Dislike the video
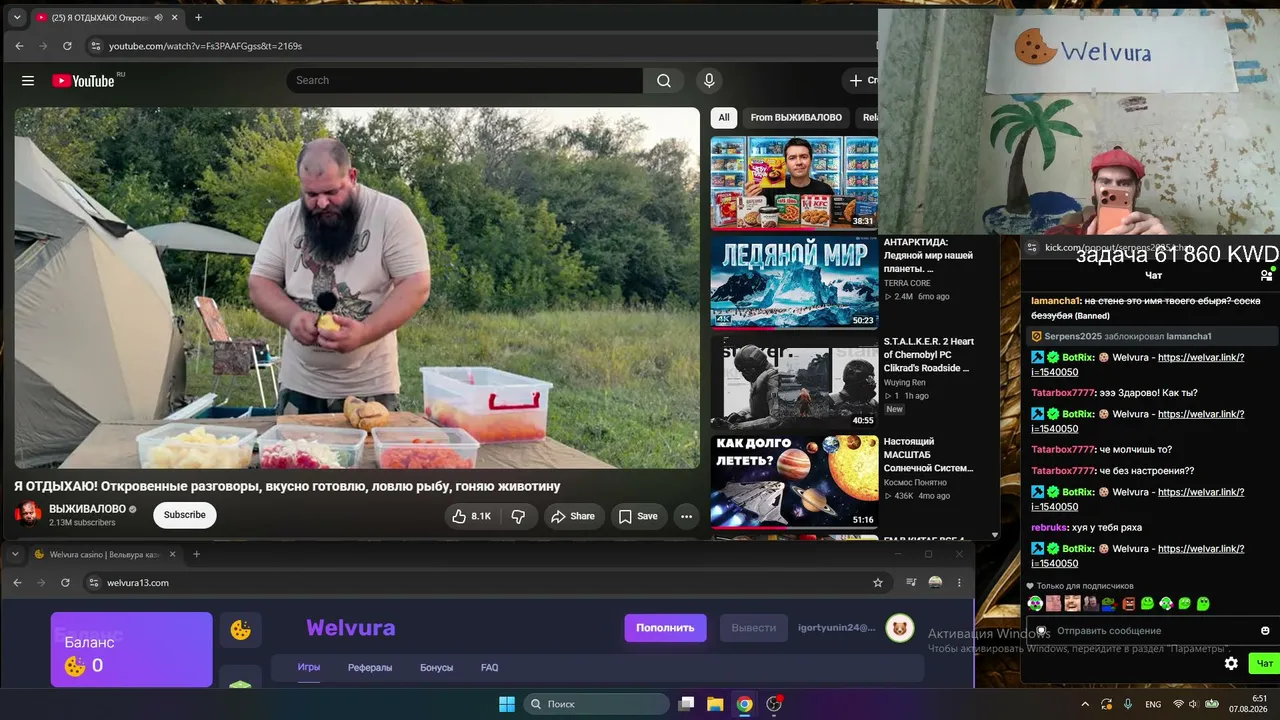The width and height of the screenshot is (1280, 720). [518, 516]
